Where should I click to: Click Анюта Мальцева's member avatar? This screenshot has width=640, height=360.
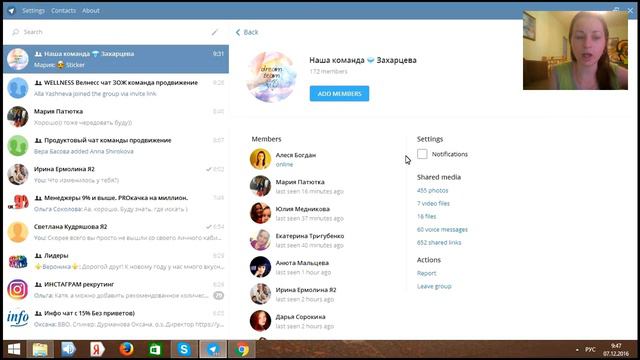point(260,267)
